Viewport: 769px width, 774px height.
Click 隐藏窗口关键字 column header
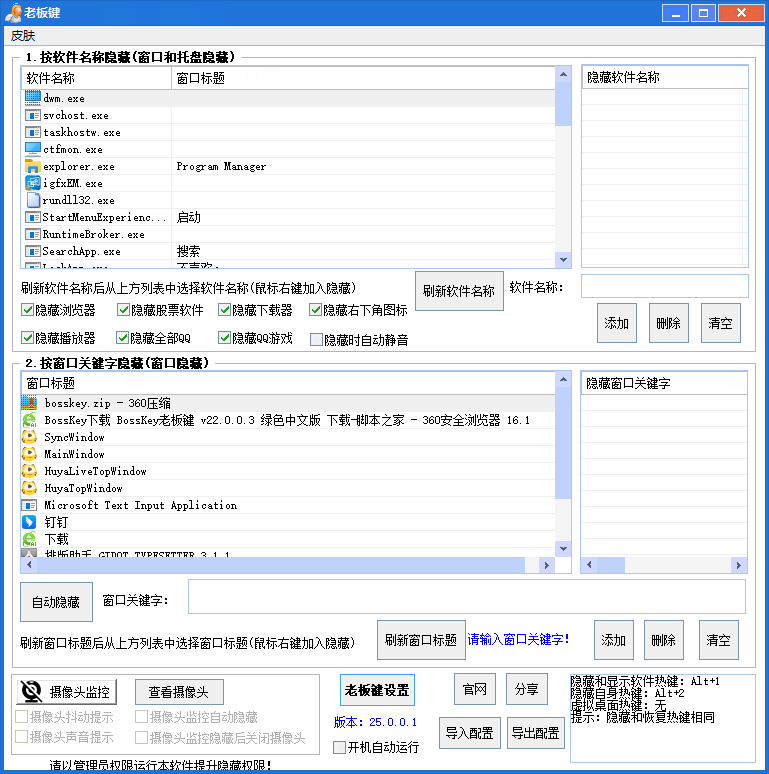[664, 384]
